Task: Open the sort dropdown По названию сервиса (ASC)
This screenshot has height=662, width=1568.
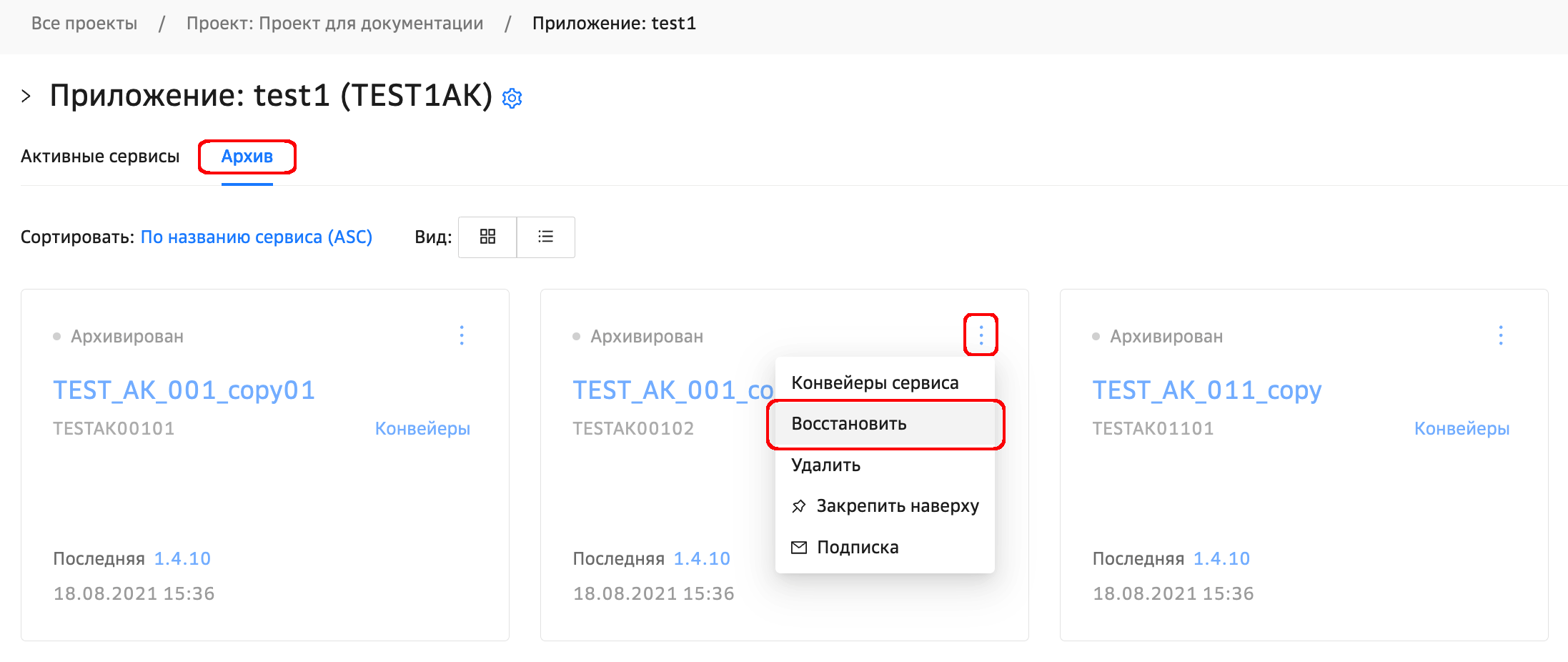Action: 256,237
